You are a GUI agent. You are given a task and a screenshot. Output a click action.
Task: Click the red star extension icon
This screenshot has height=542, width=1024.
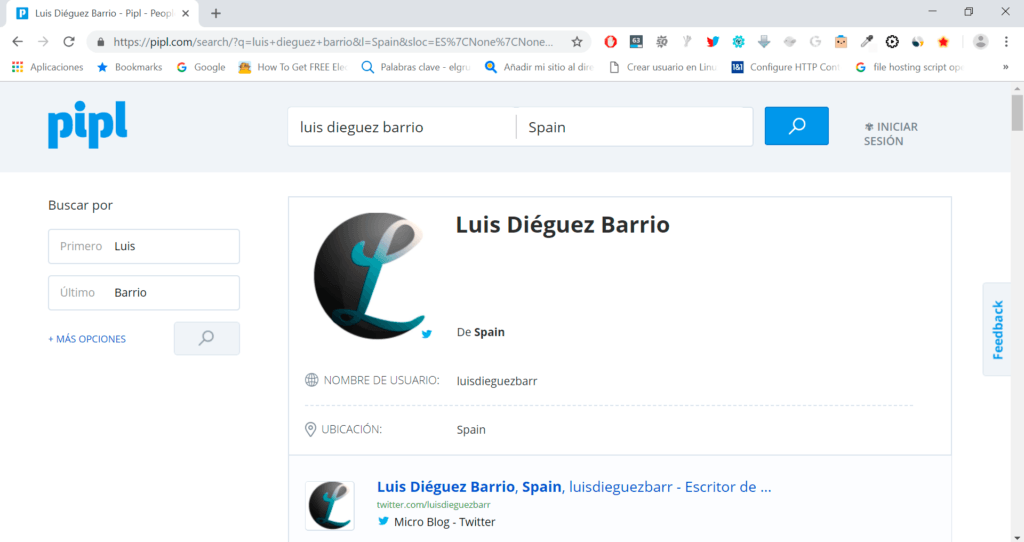click(x=943, y=42)
